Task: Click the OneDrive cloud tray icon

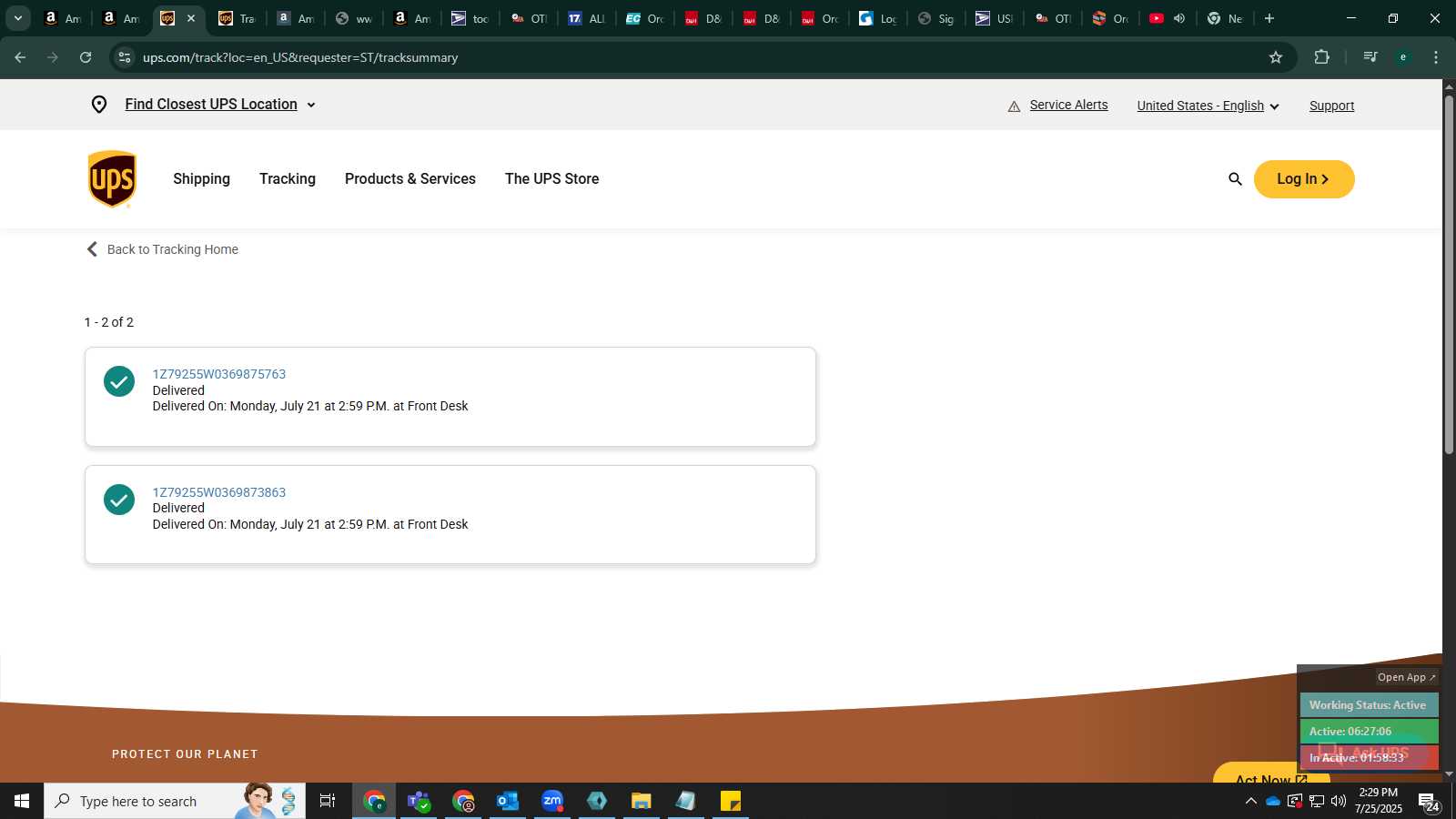Action: [x=1273, y=802]
